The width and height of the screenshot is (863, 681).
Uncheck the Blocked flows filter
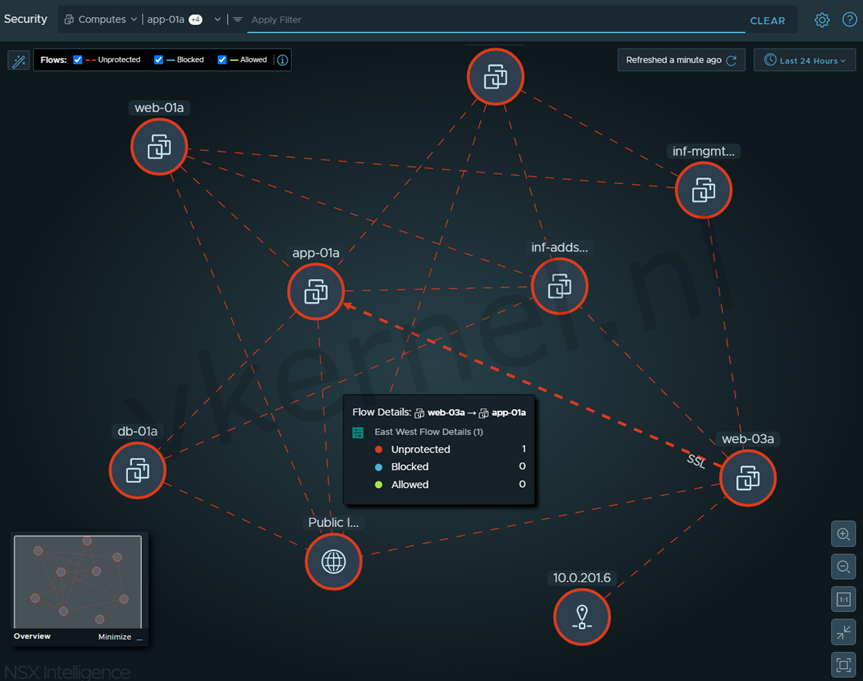(157, 60)
